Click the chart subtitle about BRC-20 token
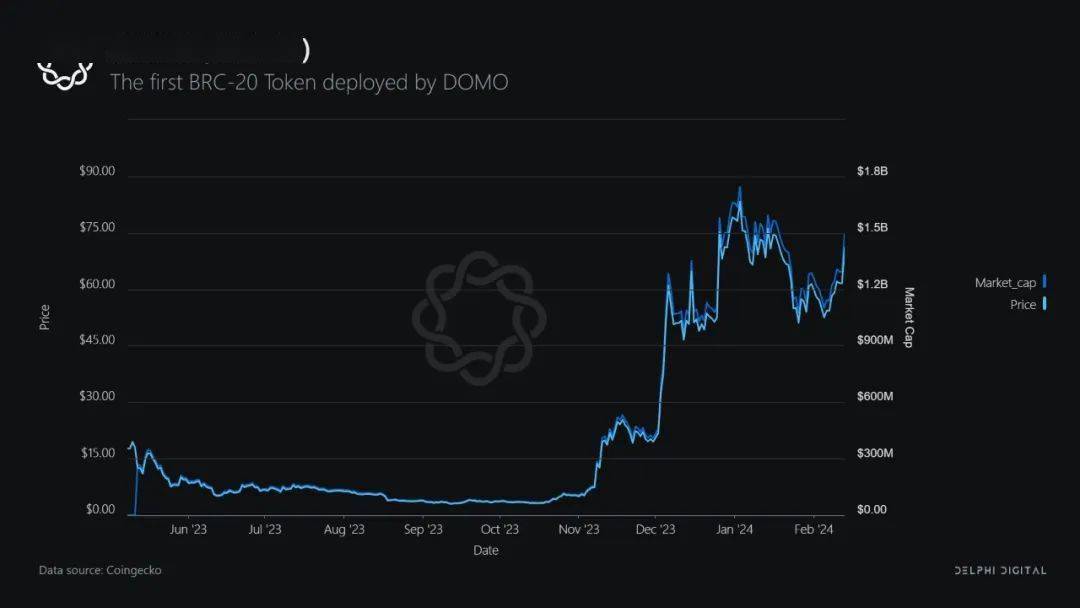Image resolution: width=1080 pixels, height=608 pixels. [x=309, y=82]
